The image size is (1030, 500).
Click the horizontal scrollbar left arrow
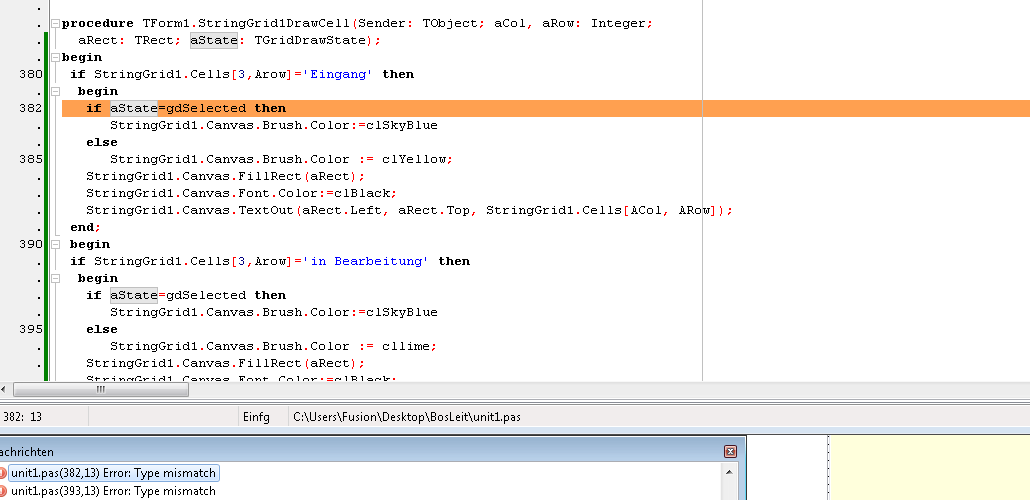[x=6, y=390]
